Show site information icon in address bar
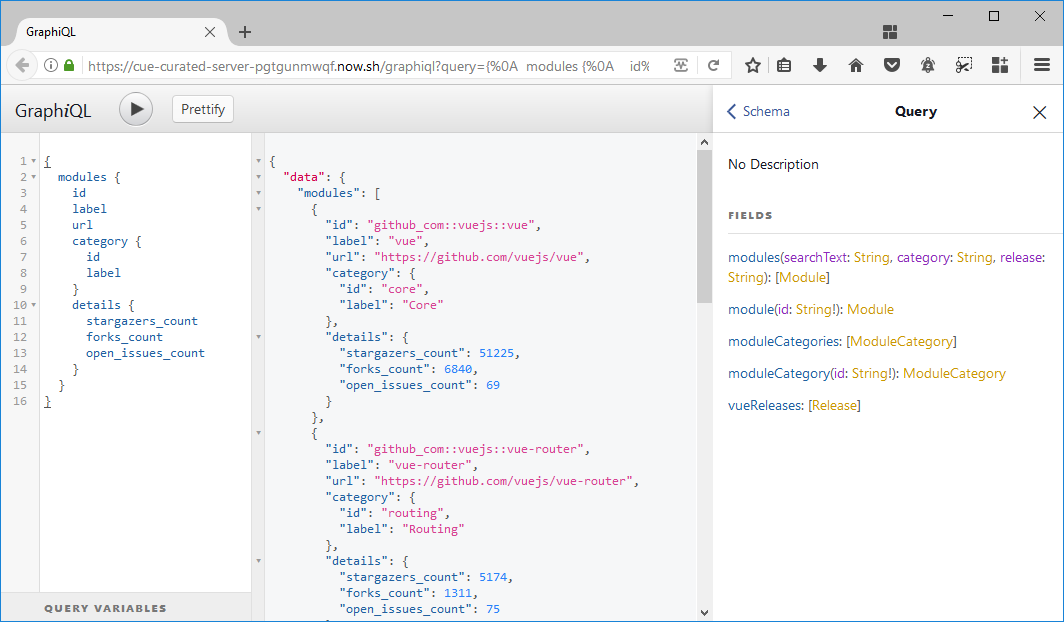 [x=50, y=65]
